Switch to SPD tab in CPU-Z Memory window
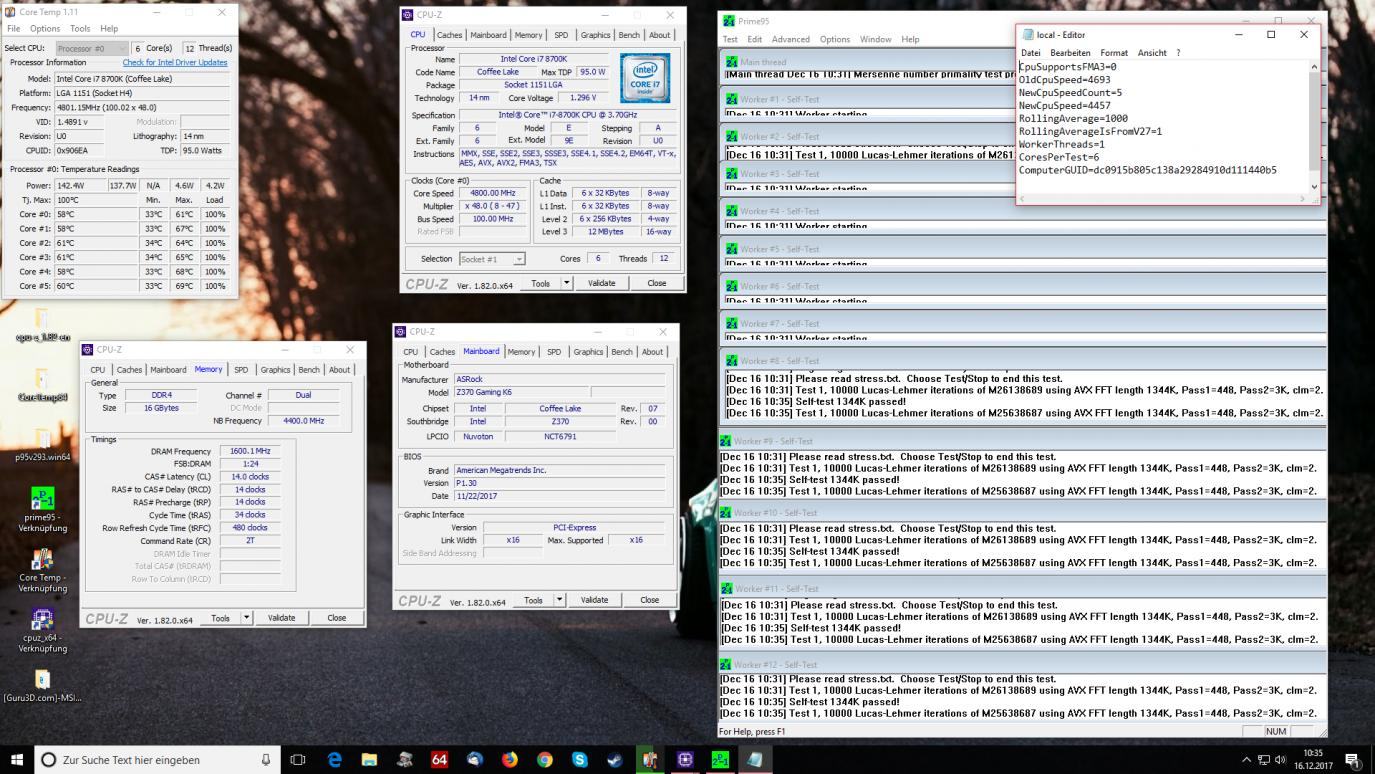1375x774 pixels. pos(241,370)
